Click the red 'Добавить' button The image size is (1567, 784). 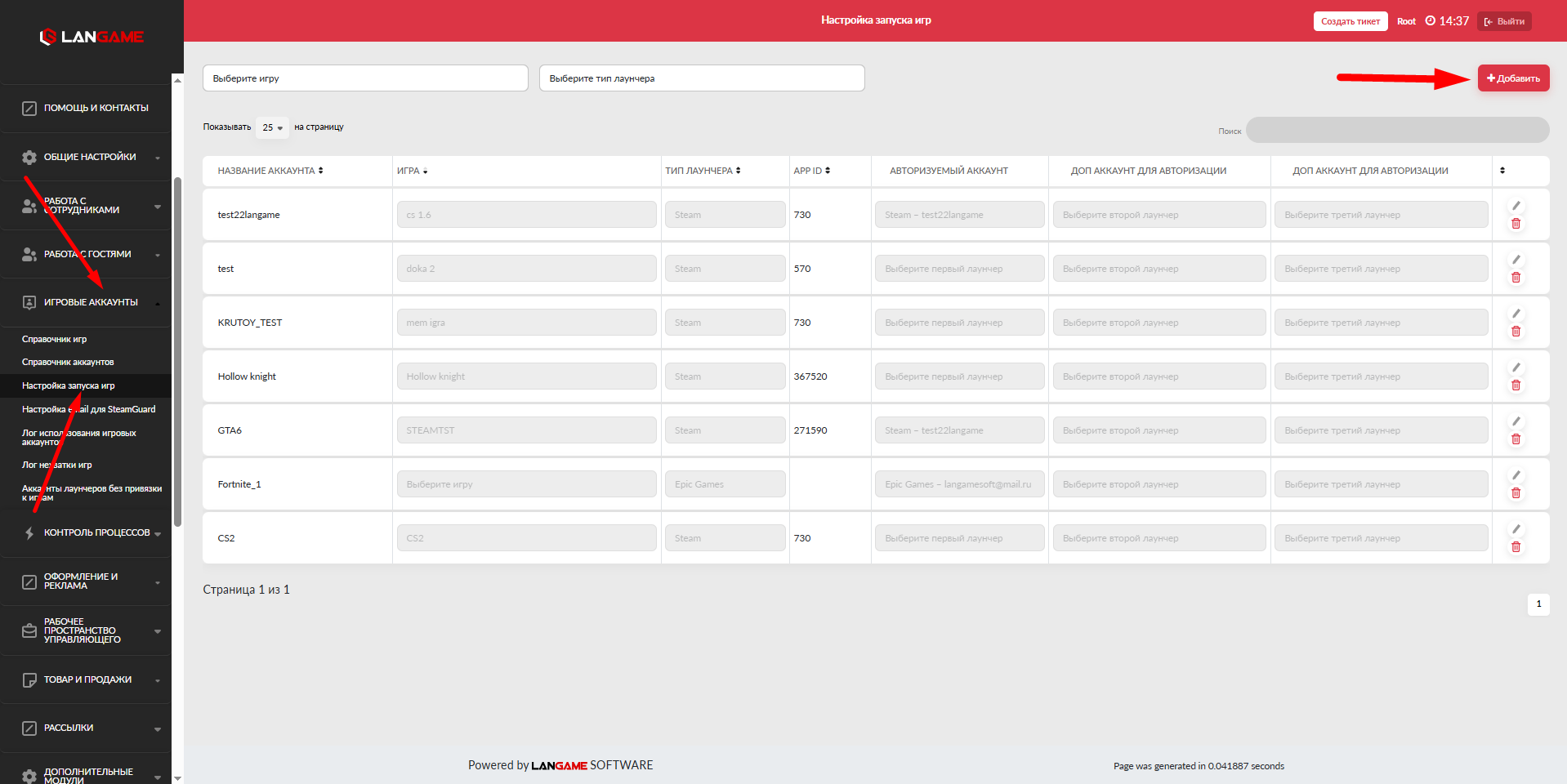click(1513, 78)
